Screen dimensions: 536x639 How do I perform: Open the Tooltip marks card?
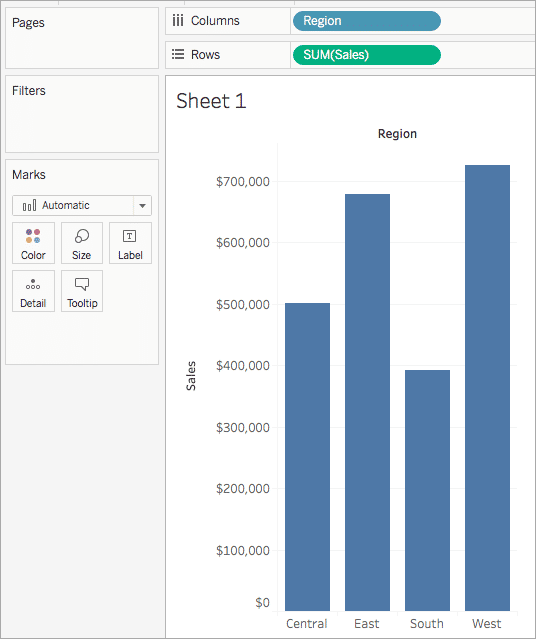82,291
